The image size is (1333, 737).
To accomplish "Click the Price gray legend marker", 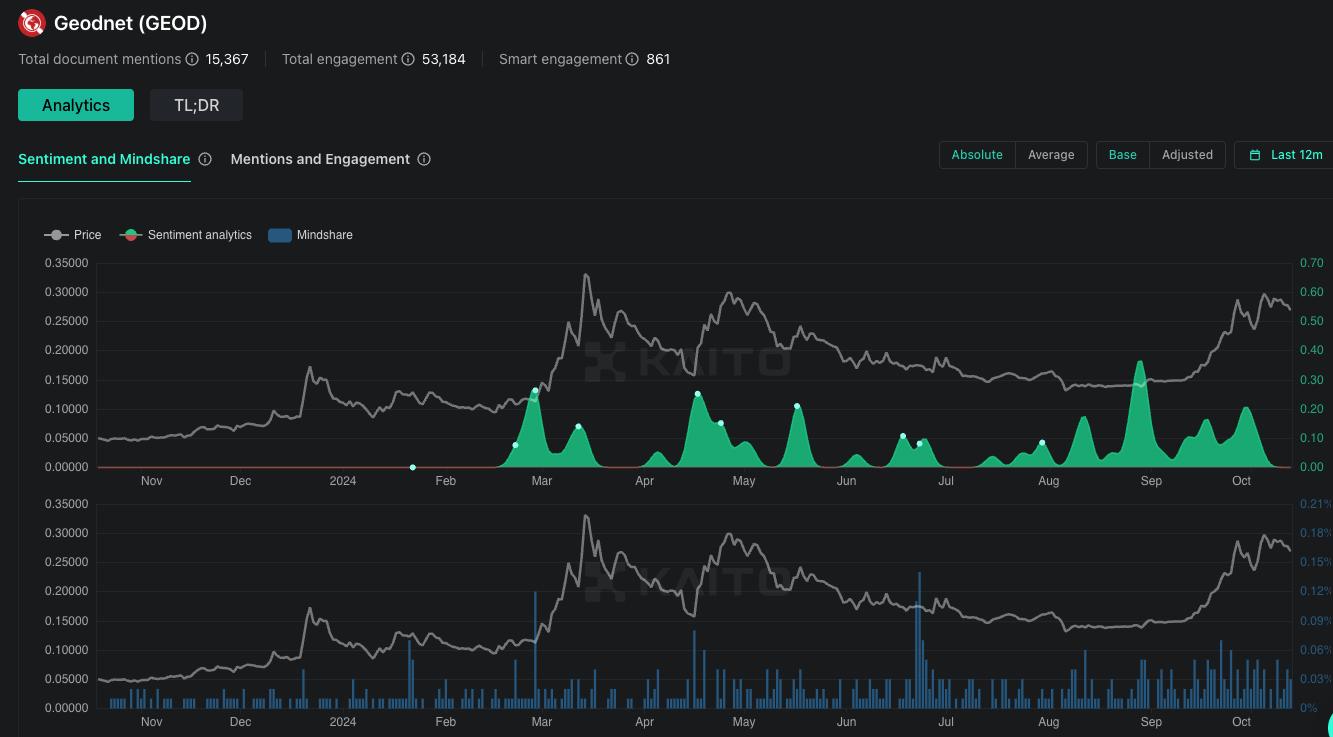I will pyautogui.click(x=56, y=235).
